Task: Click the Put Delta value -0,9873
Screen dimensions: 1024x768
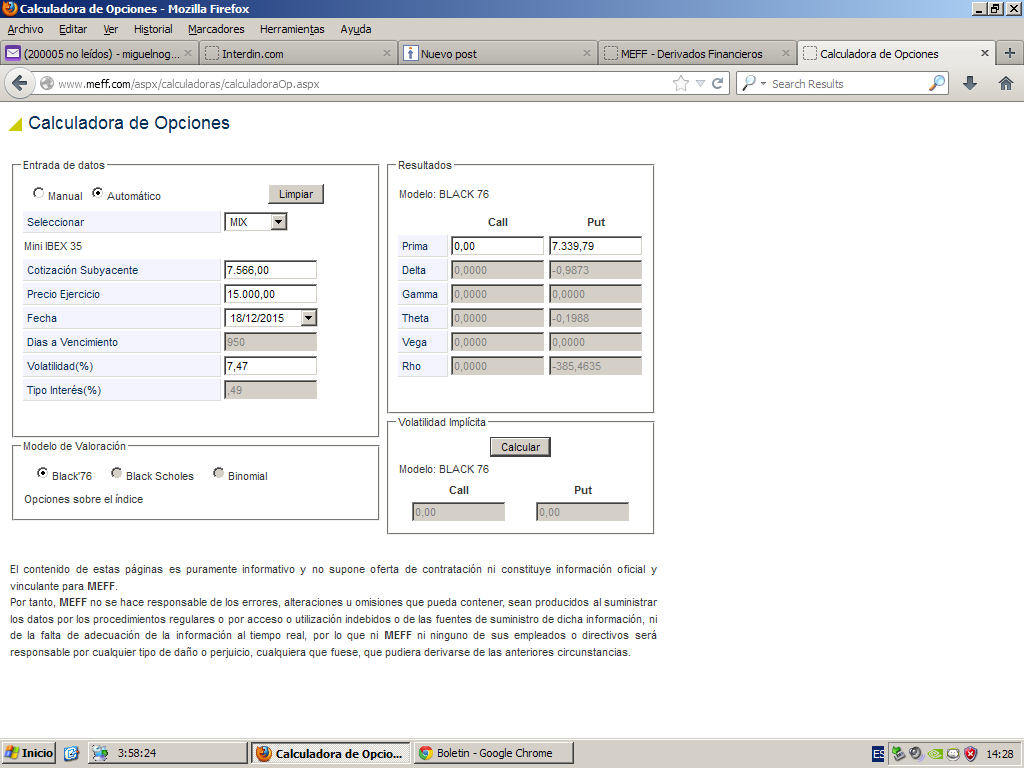Action: pyautogui.click(x=595, y=270)
